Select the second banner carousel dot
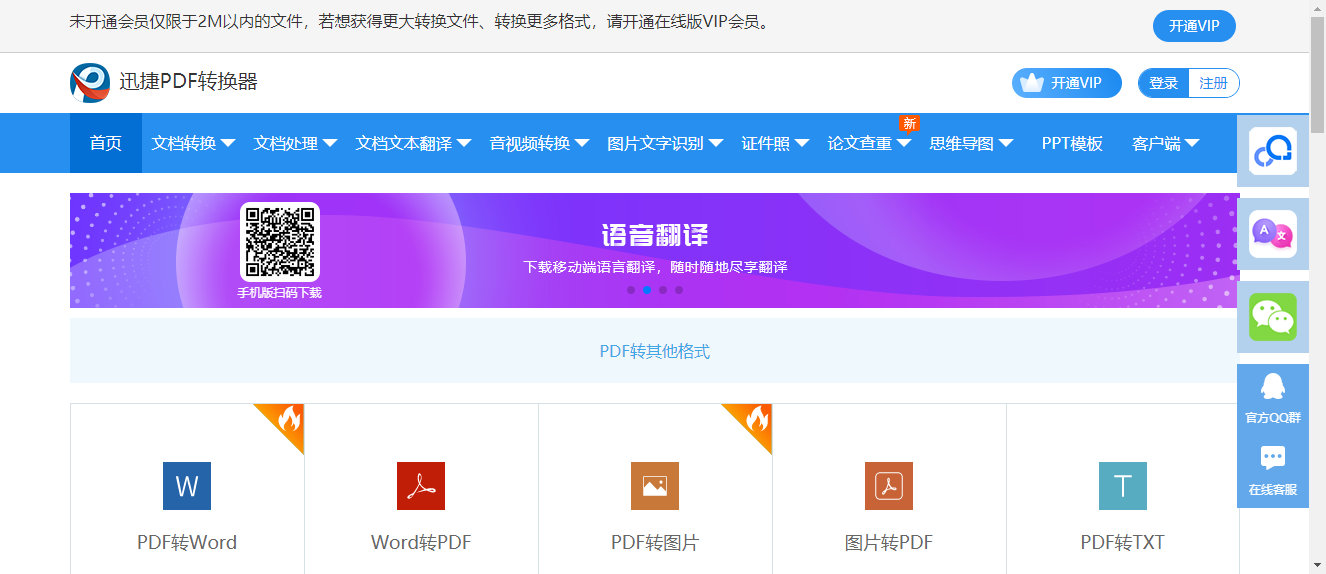 (x=647, y=290)
